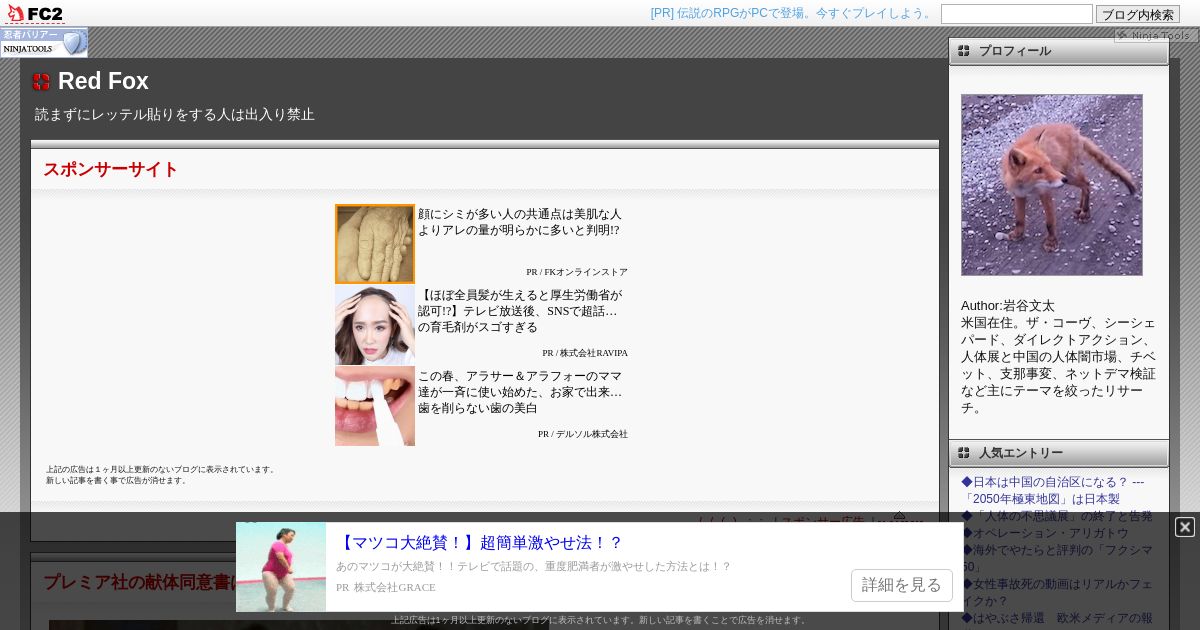Viewport: 1200px width, 630px height.
Task: Click PR / FKオンラインストア label
Action: [577, 272]
